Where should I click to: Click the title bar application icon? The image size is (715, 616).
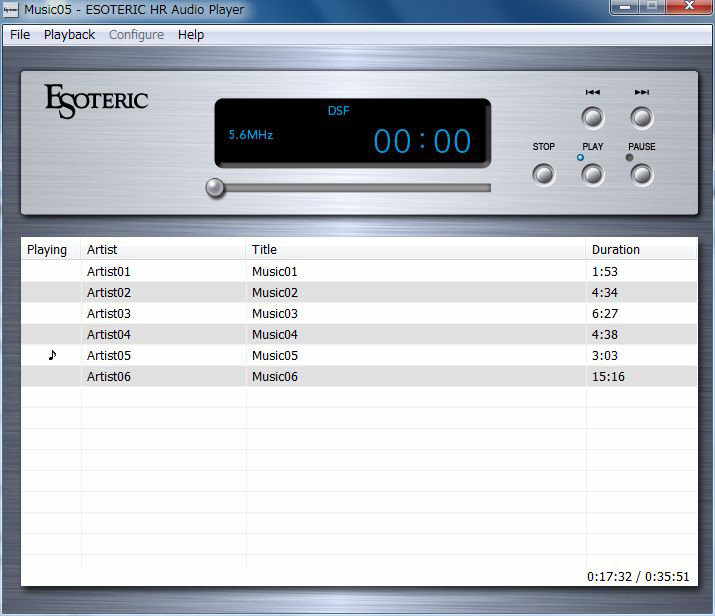point(10,10)
